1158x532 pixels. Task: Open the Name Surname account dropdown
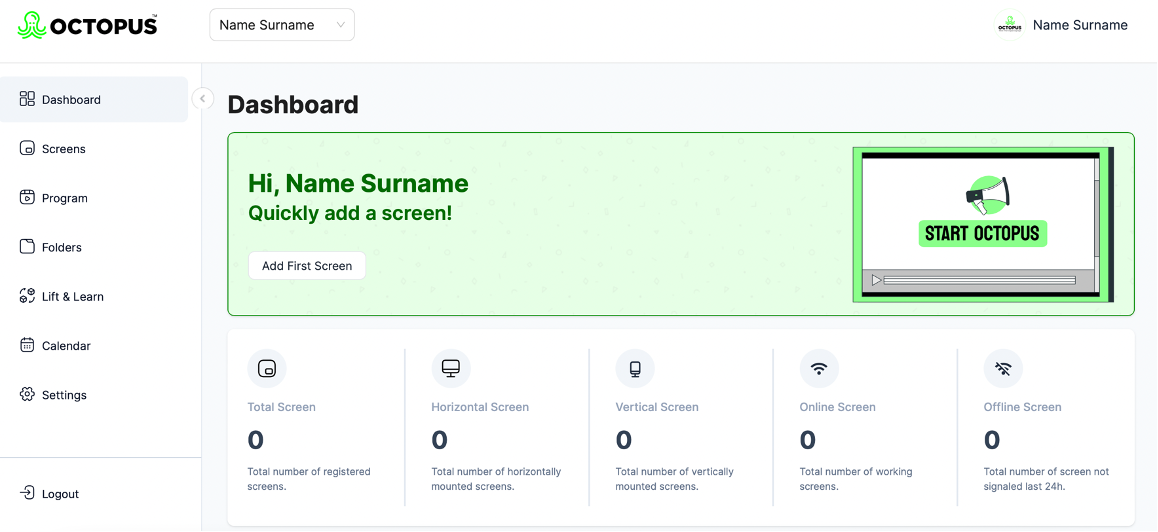[282, 26]
